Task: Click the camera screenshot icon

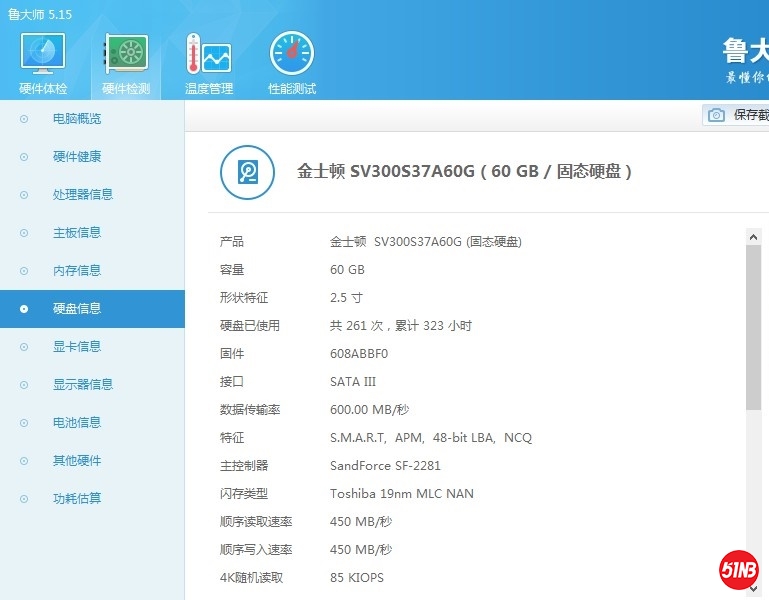Action: click(x=716, y=115)
